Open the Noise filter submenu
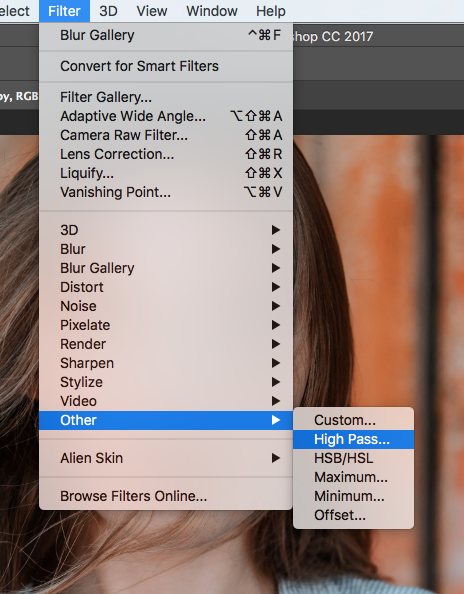Image resolution: width=464 pixels, height=594 pixels. [166, 306]
